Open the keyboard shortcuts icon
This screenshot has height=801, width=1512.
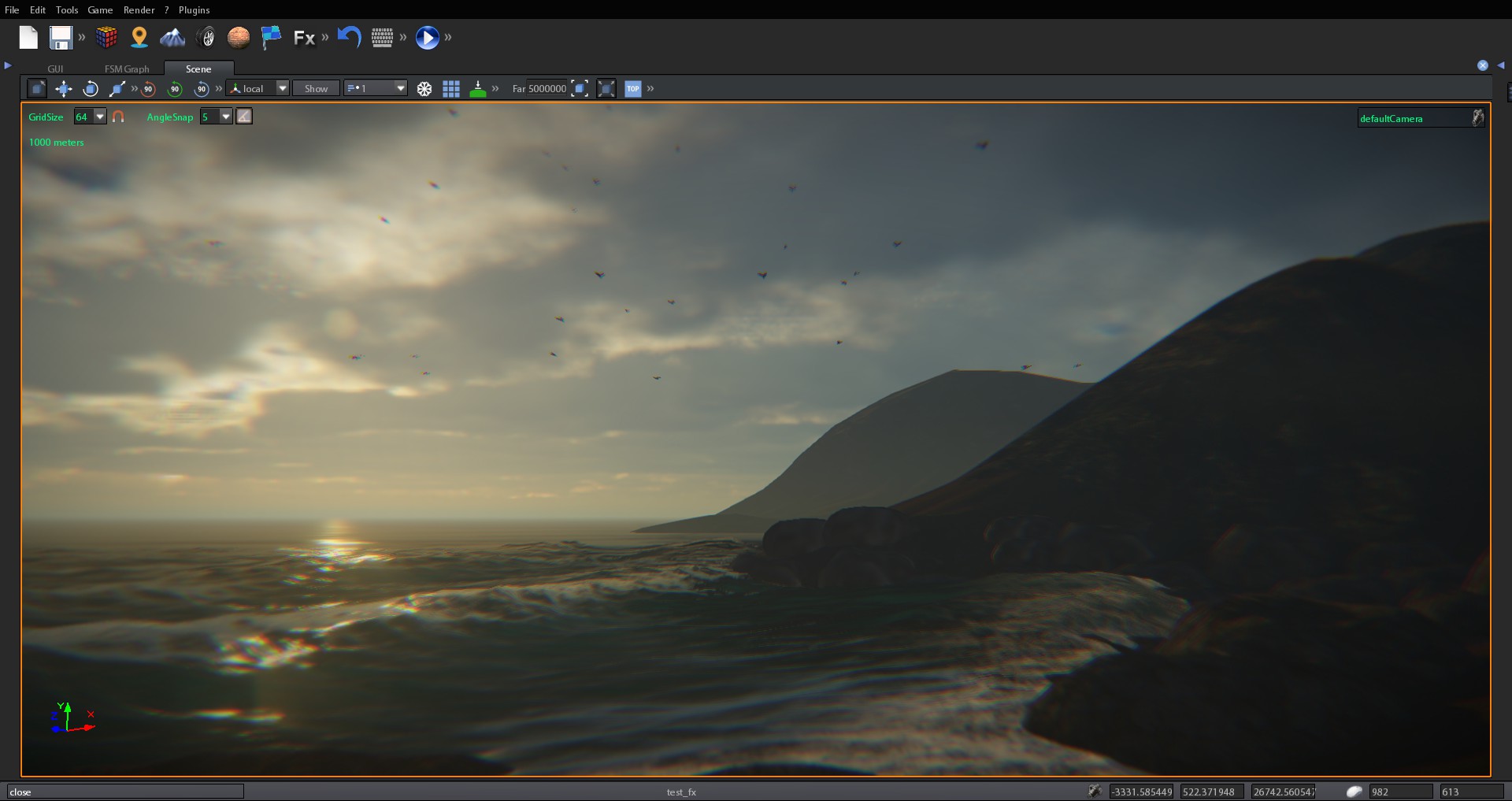tap(383, 37)
